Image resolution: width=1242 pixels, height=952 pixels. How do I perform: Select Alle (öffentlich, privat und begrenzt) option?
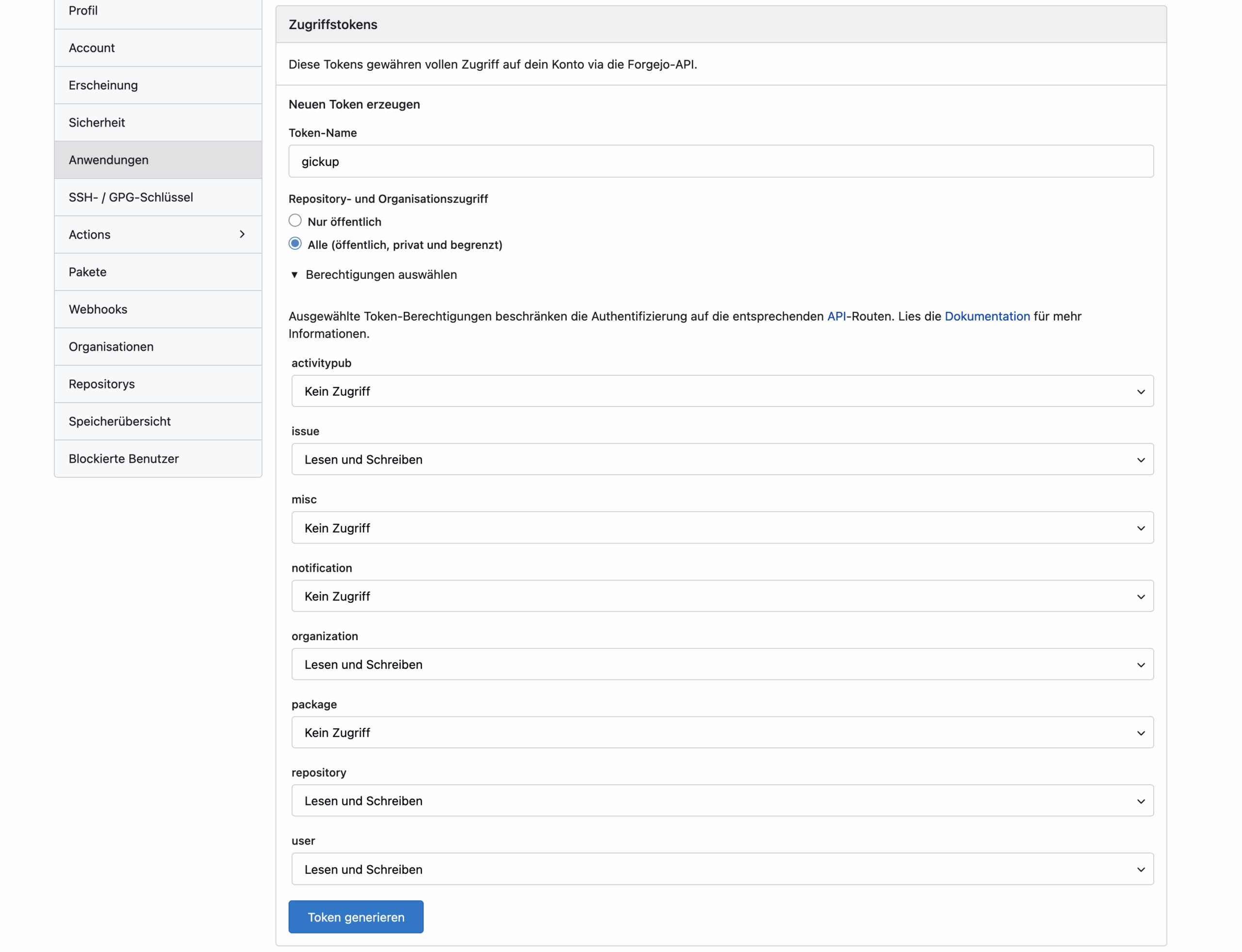(295, 243)
